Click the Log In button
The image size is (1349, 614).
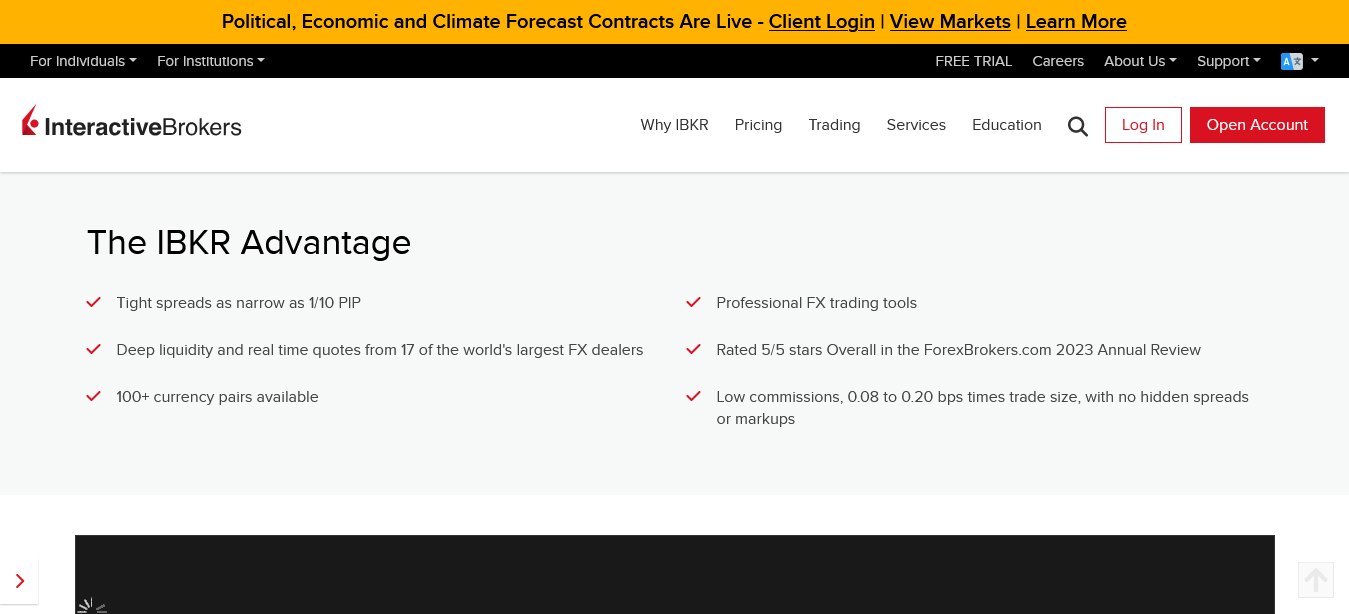tap(1143, 125)
